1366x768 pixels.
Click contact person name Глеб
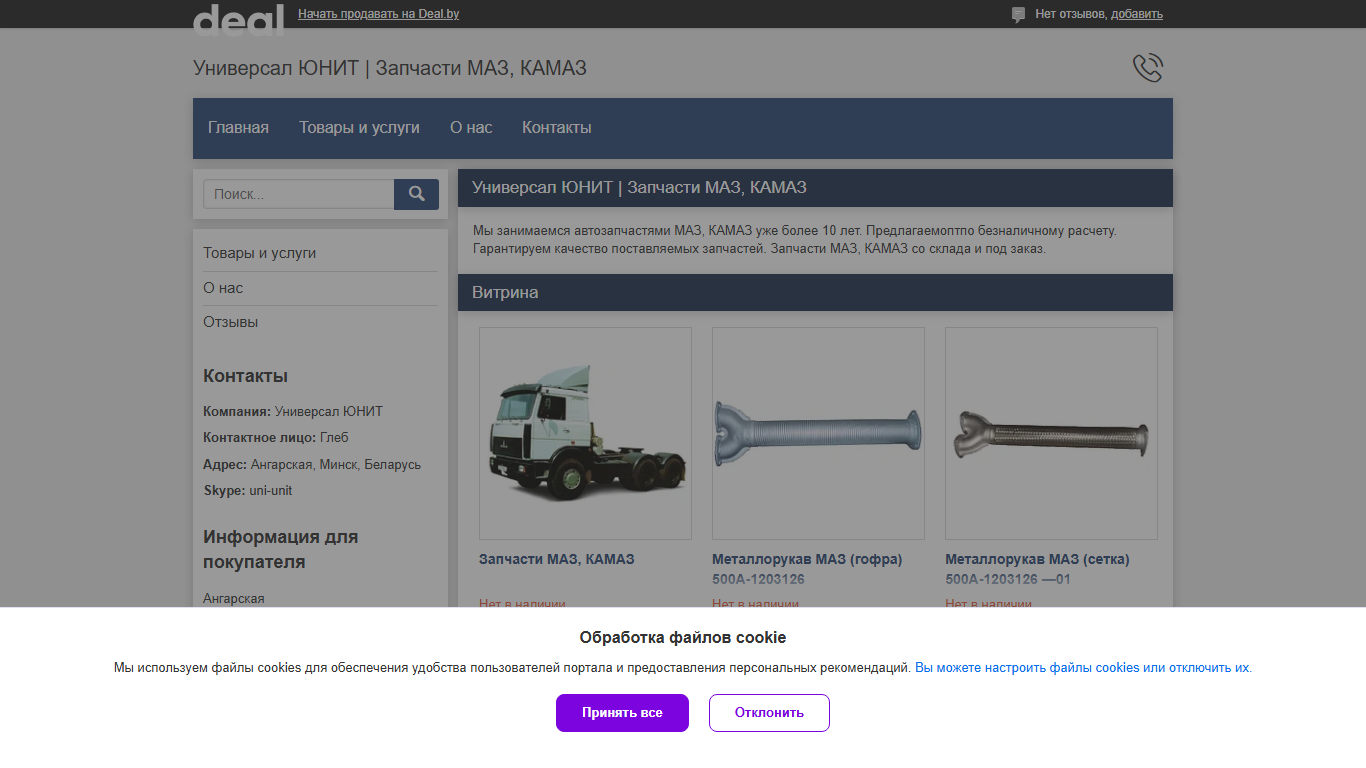(x=334, y=438)
